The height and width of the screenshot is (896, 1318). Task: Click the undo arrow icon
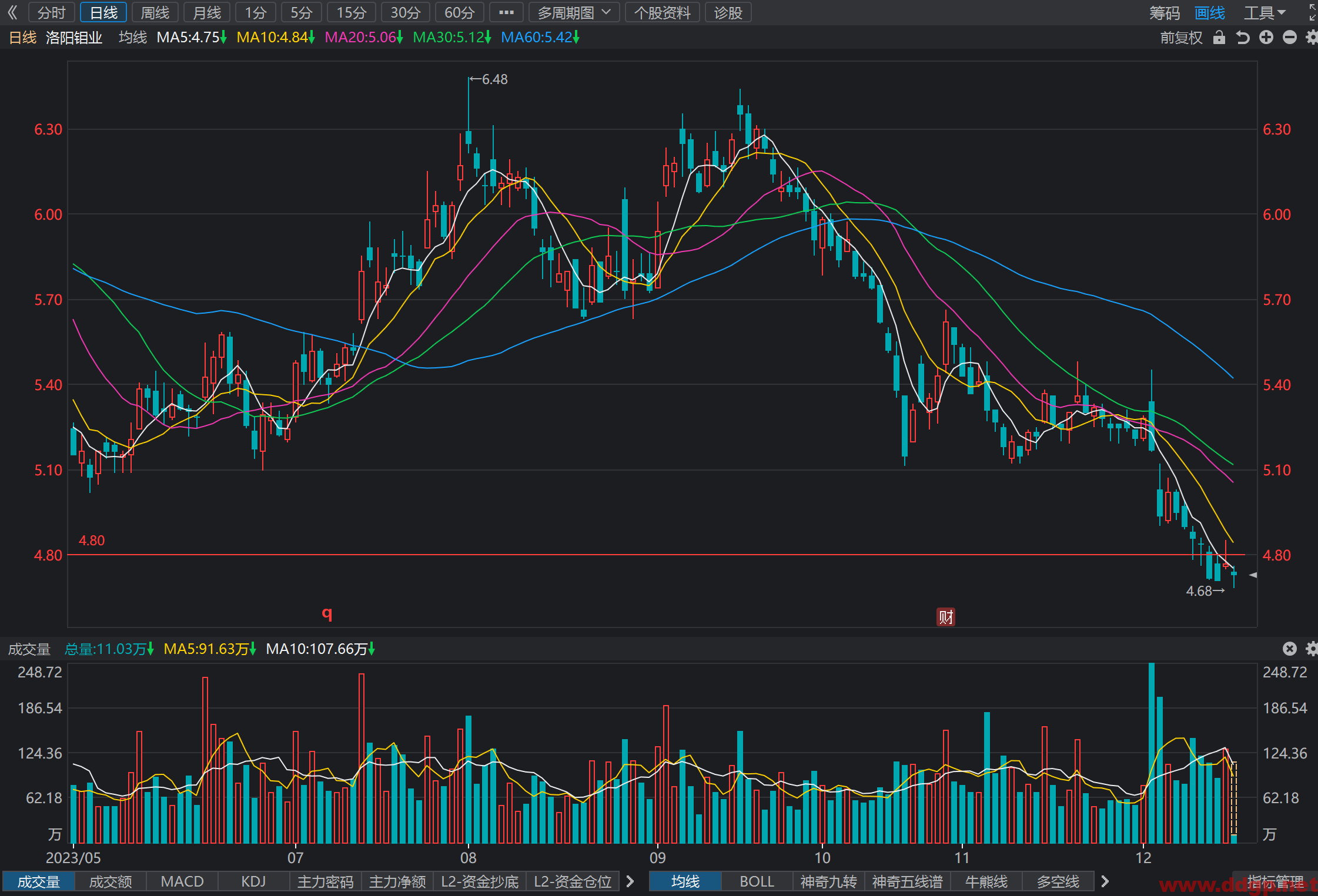coord(1243,38)
